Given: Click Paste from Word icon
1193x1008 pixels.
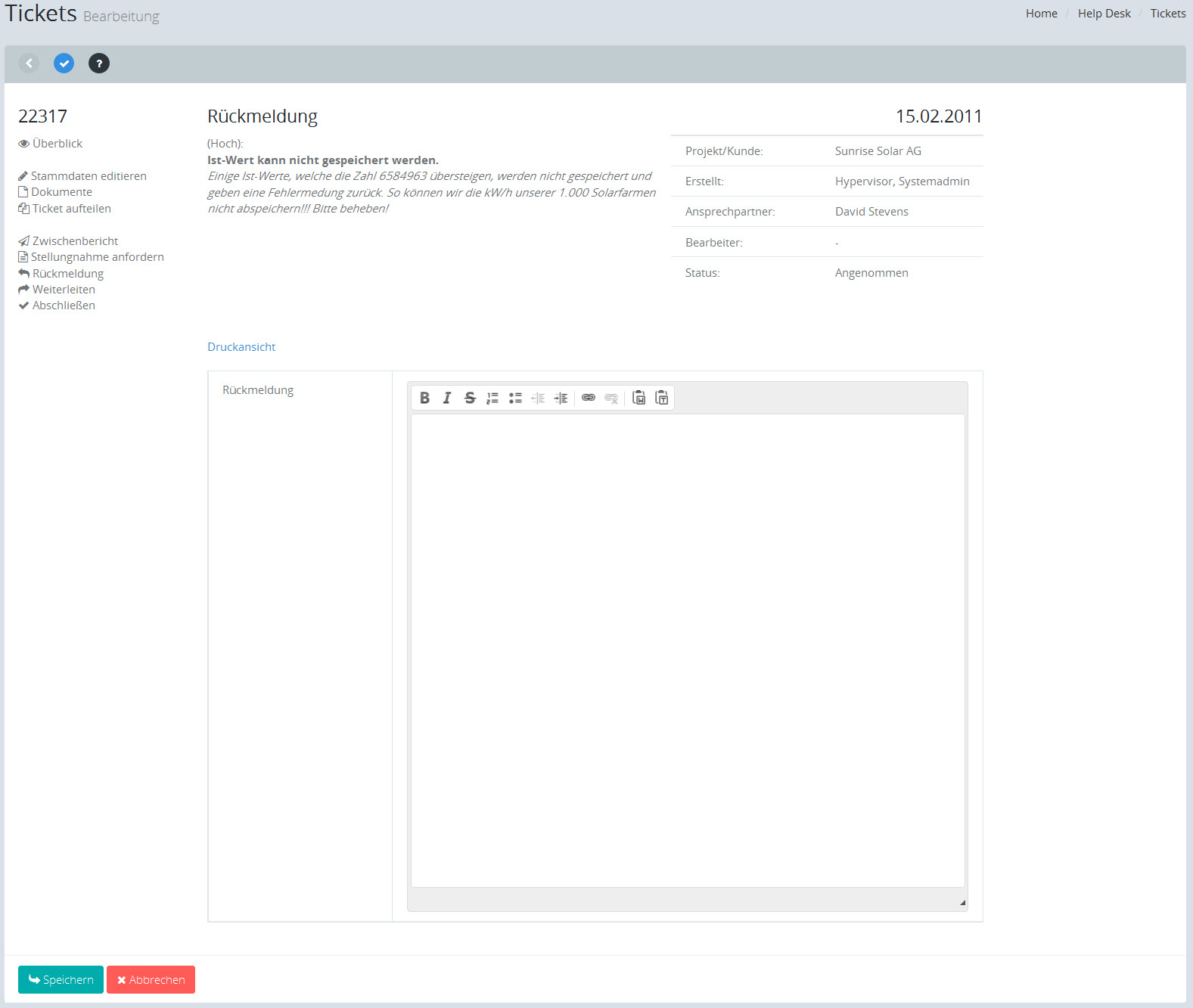Looking at the screenshot, I should tap(639, 398).
